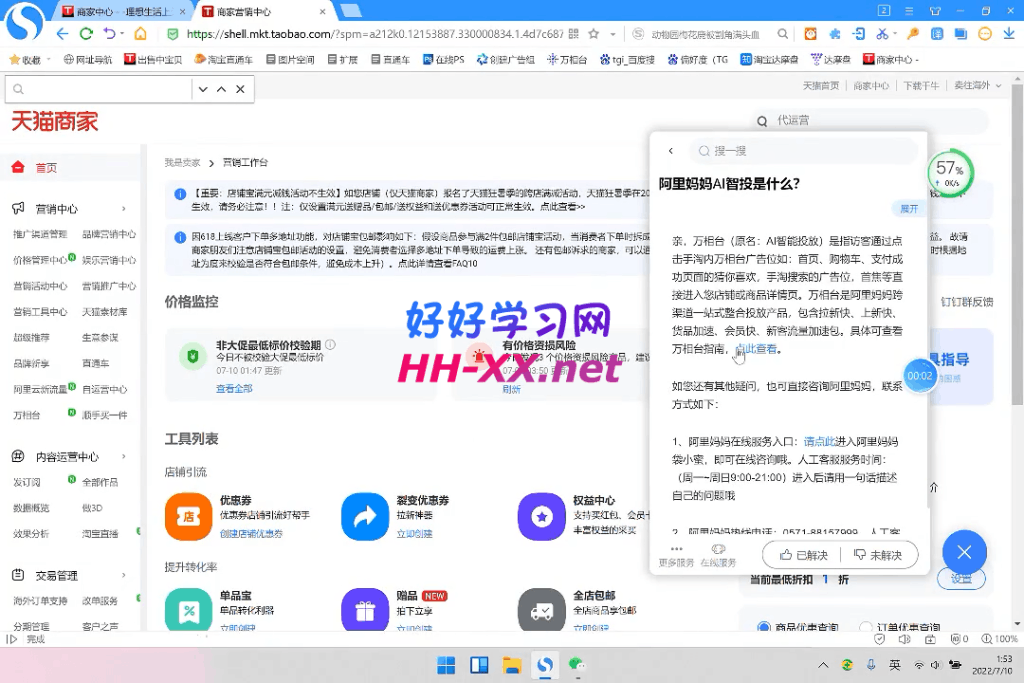Click the 代运营 top search box

872,120
